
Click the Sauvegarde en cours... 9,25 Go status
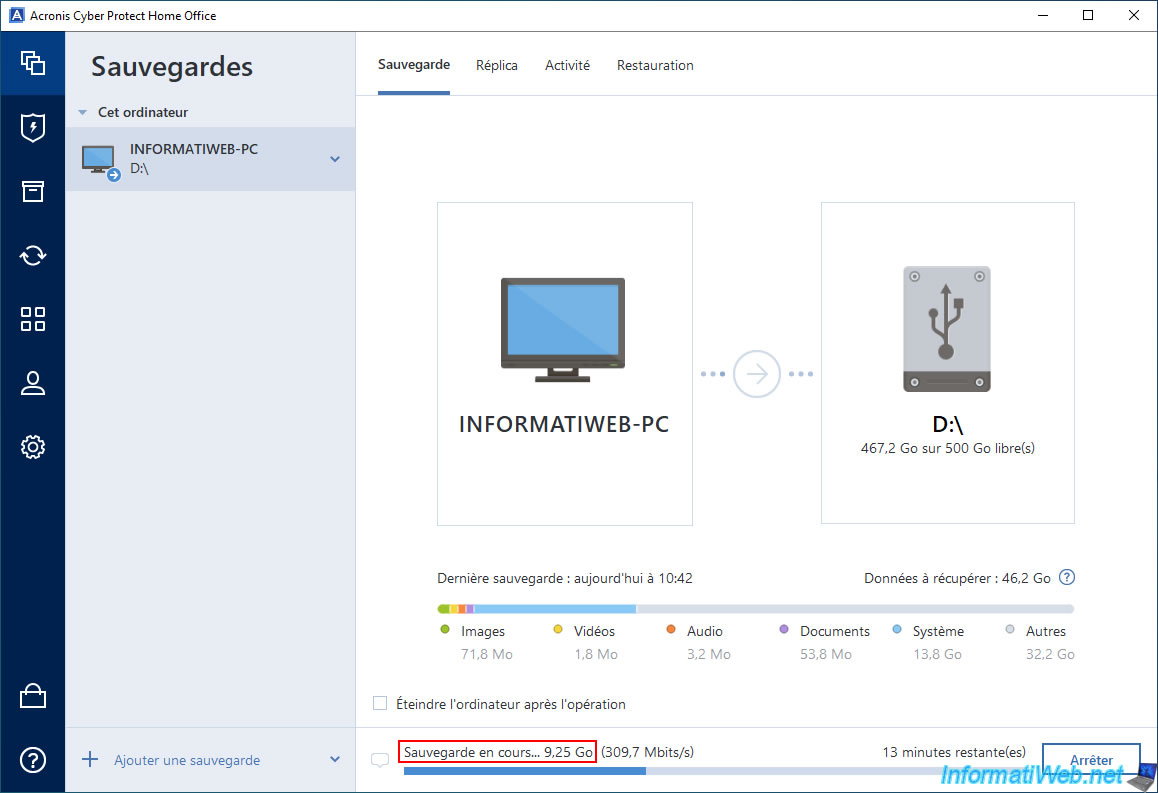(x=498, y=752)
